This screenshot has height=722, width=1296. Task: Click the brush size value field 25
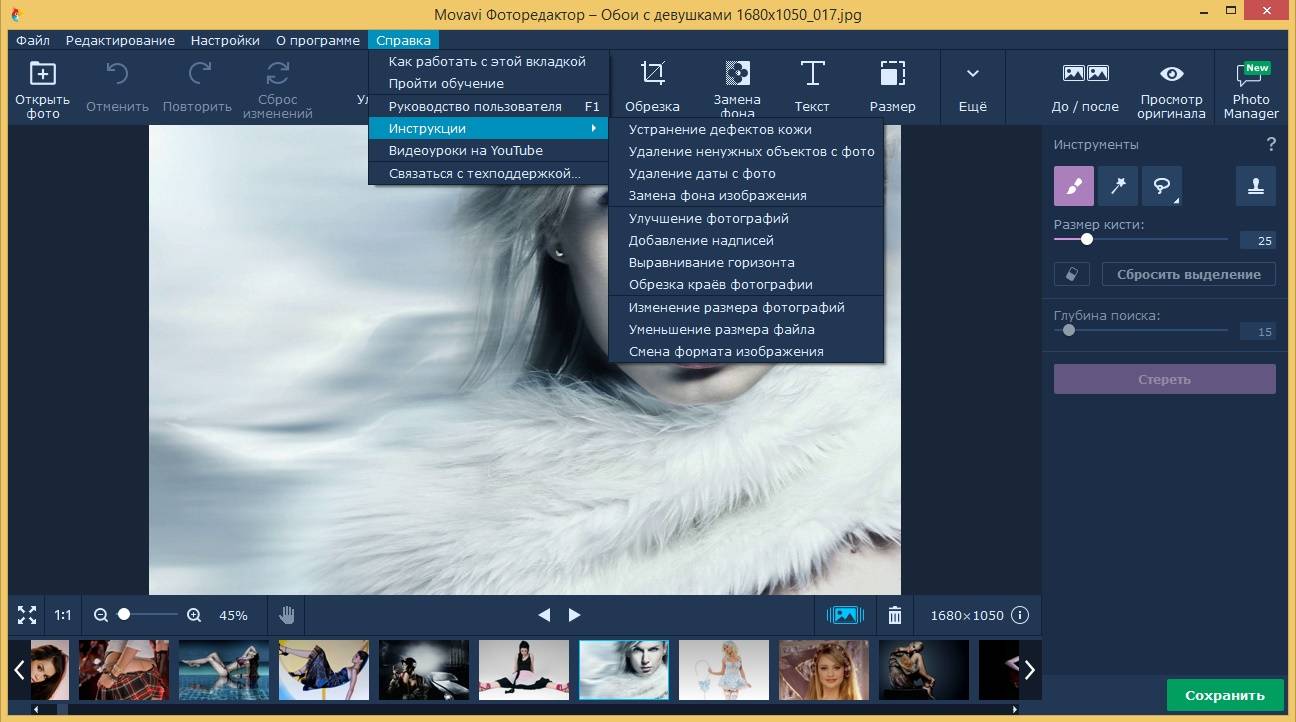[1258, 241]
